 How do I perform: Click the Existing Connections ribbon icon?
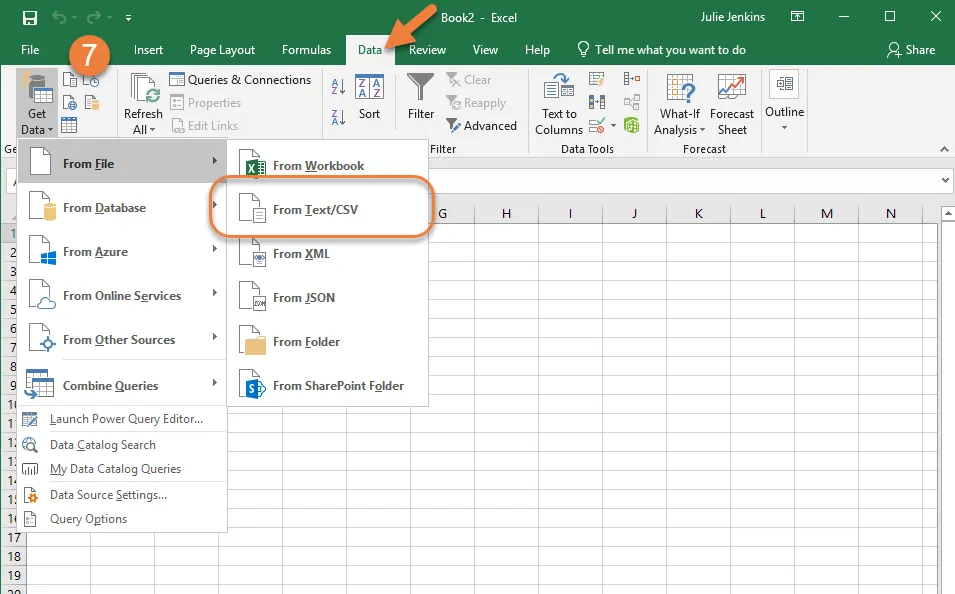tap(92, 103)
